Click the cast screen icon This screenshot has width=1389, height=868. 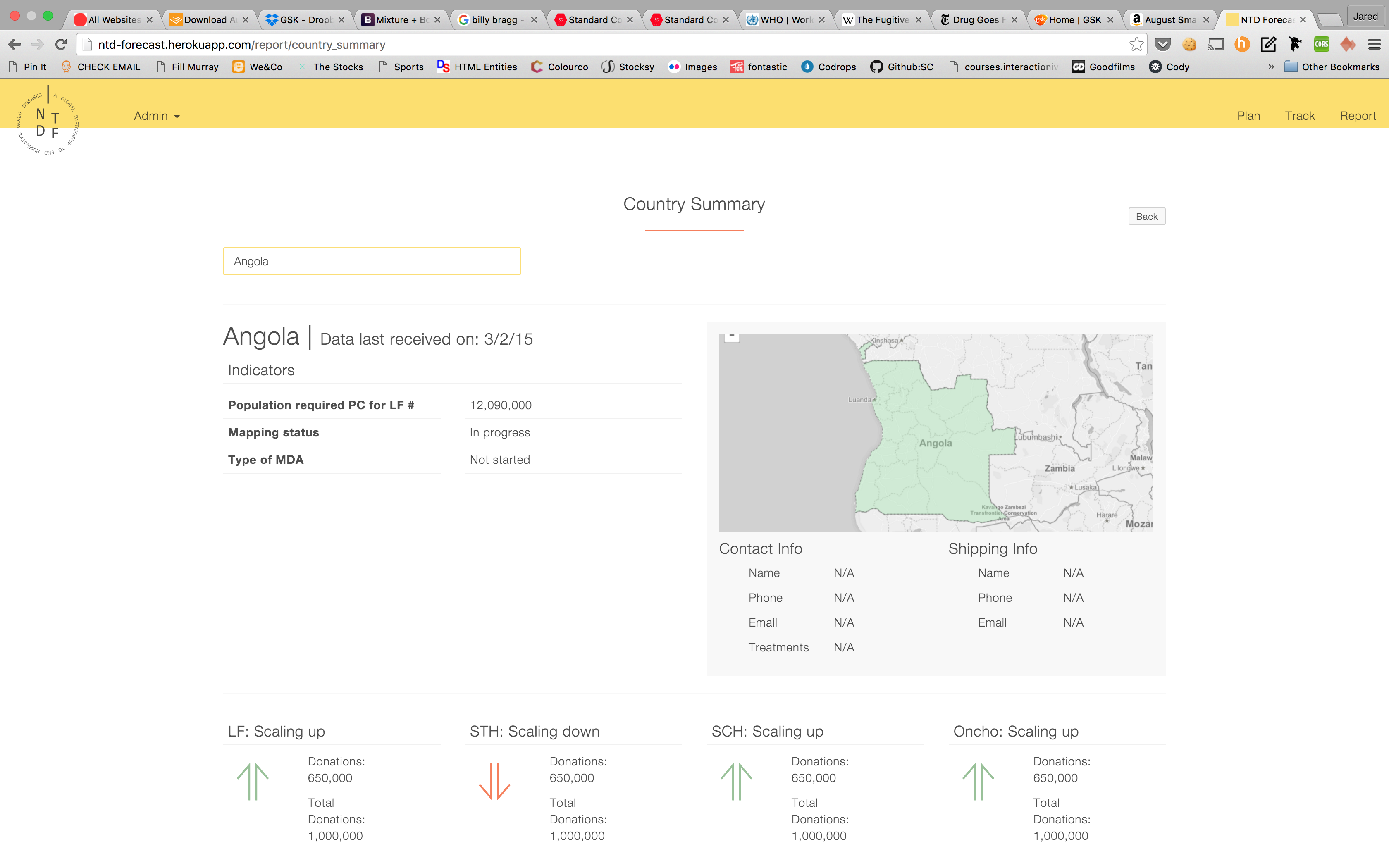point(1216,44)
